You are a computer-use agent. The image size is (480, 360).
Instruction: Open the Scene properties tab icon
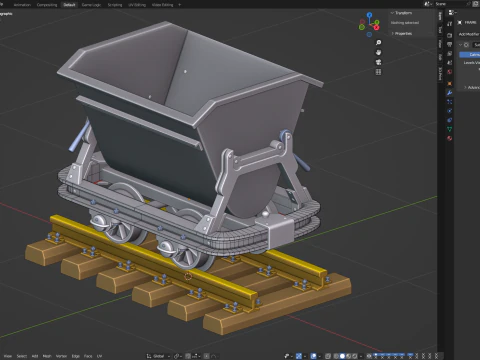click(450, 63)
